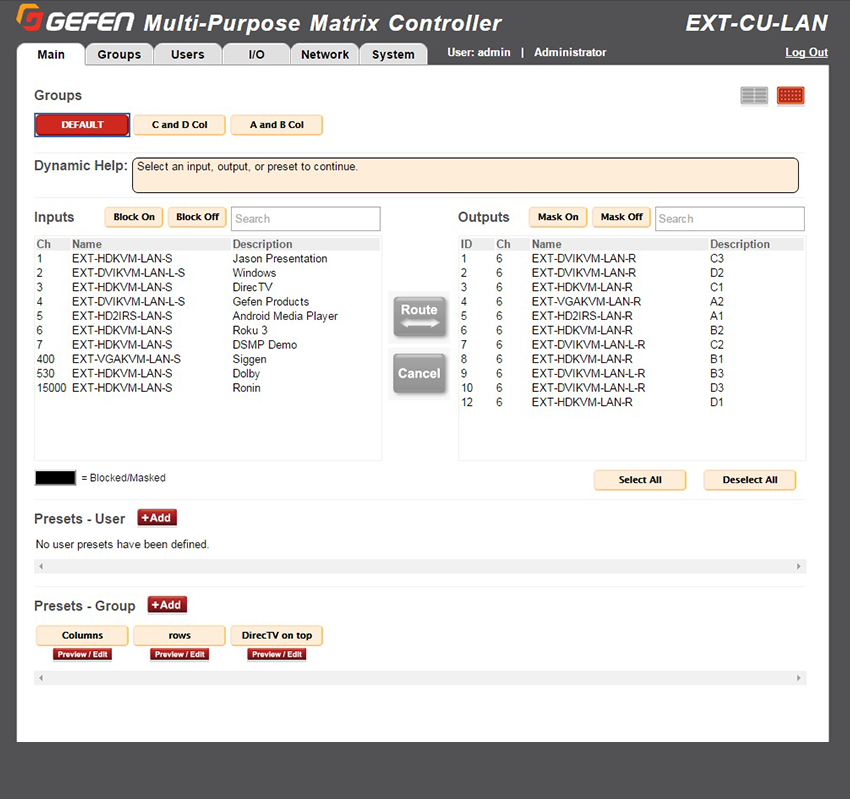The image size is (850, 799).
Task: Click the Route arrow button
Action: click(419, 316)
